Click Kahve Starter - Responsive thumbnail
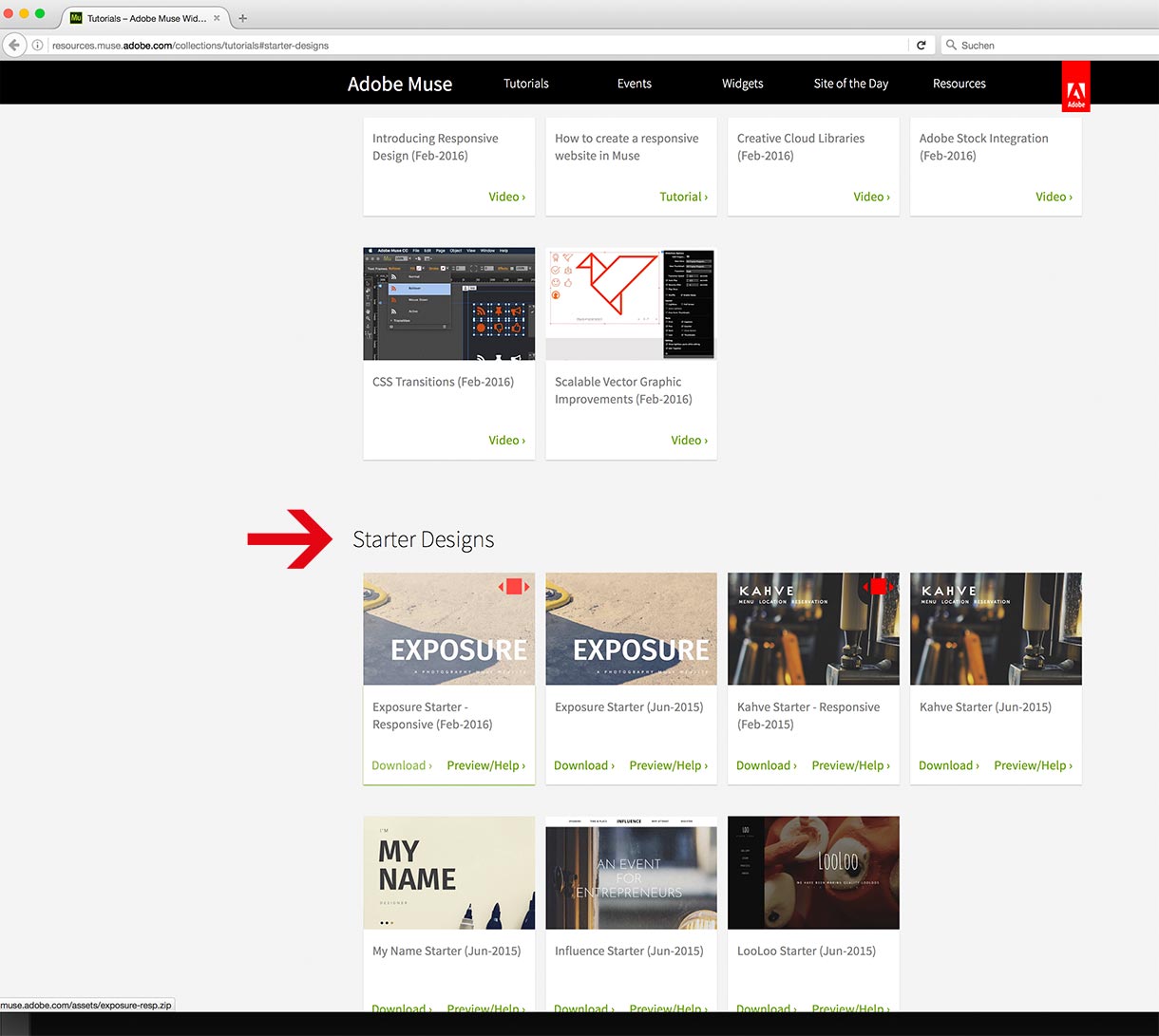1159x1036 pixels. point(813,629)
